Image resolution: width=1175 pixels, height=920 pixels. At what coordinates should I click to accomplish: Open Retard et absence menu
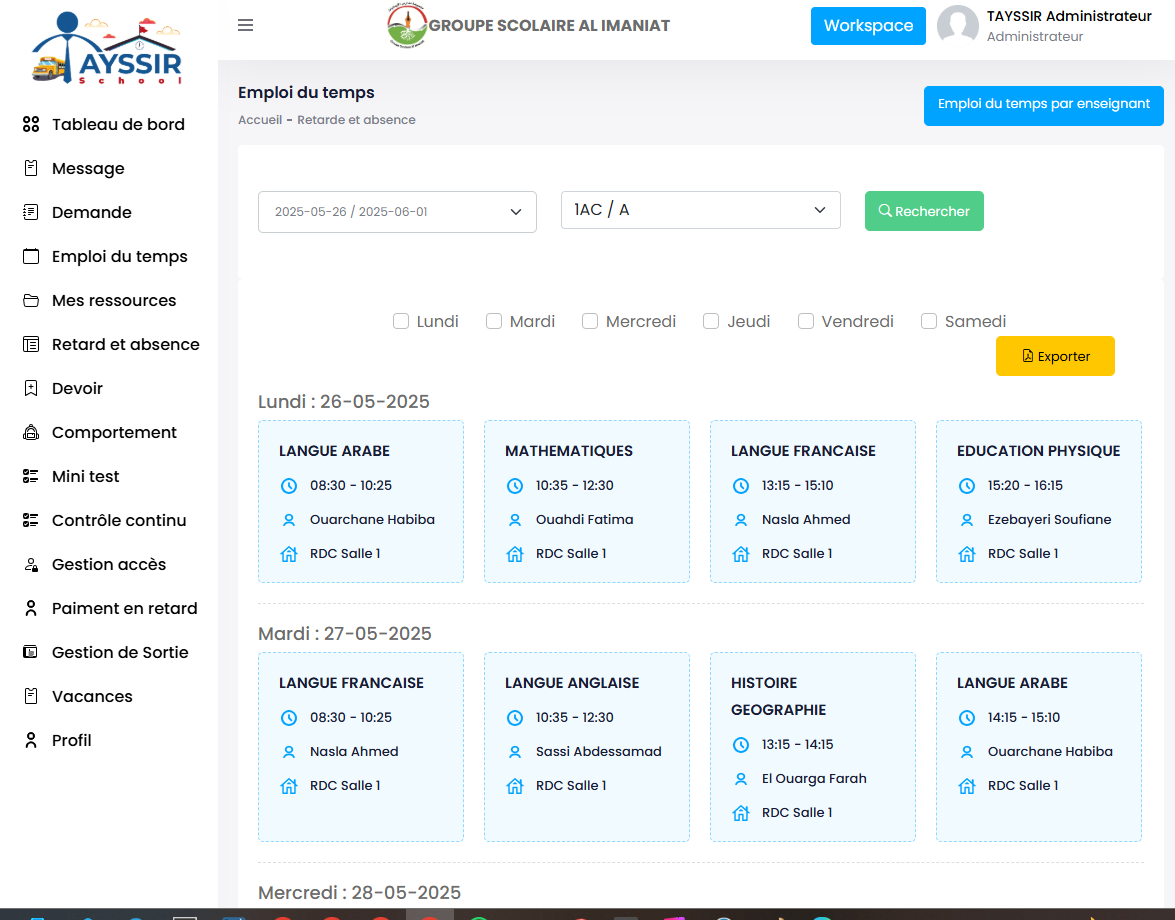click(125, 345)
